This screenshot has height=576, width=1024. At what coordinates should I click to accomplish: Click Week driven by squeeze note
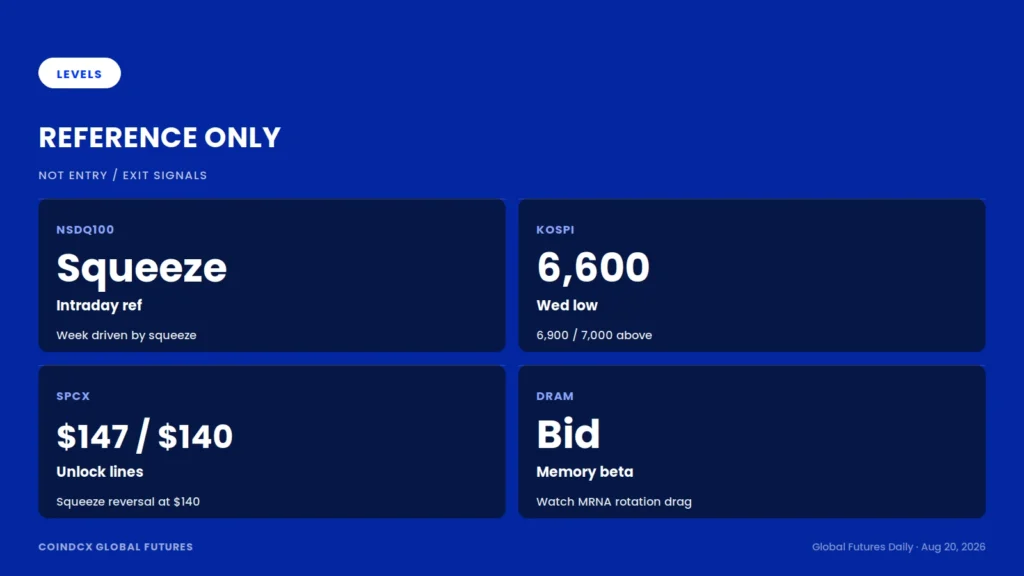pos(126,335)
